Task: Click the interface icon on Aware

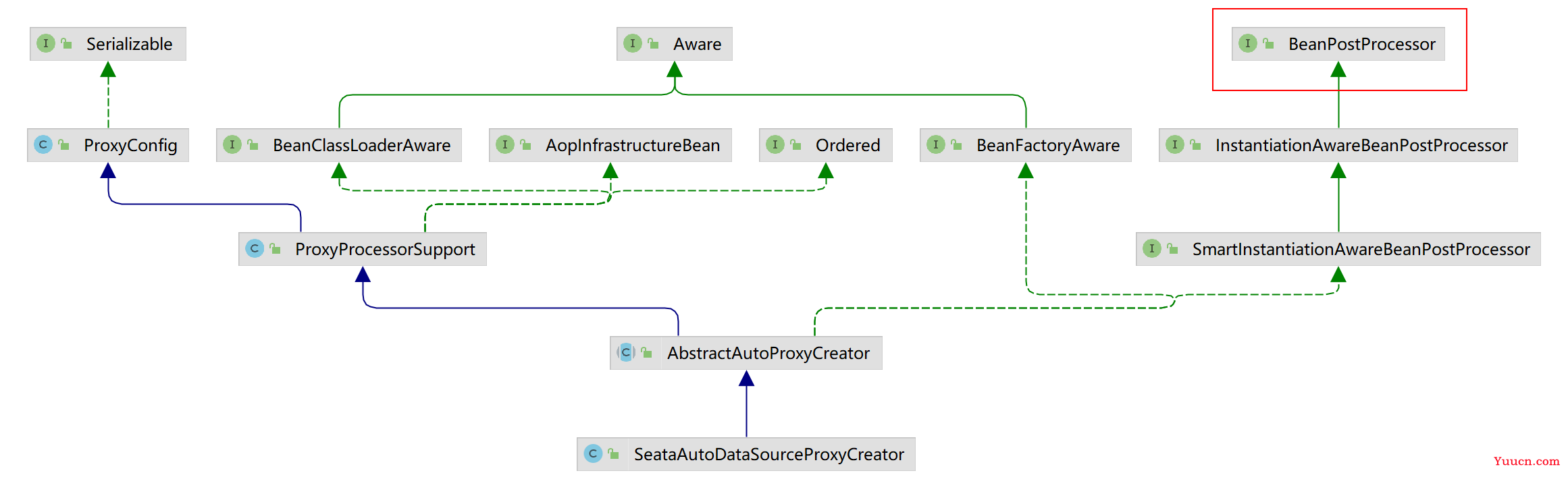Action: (633, 43)
